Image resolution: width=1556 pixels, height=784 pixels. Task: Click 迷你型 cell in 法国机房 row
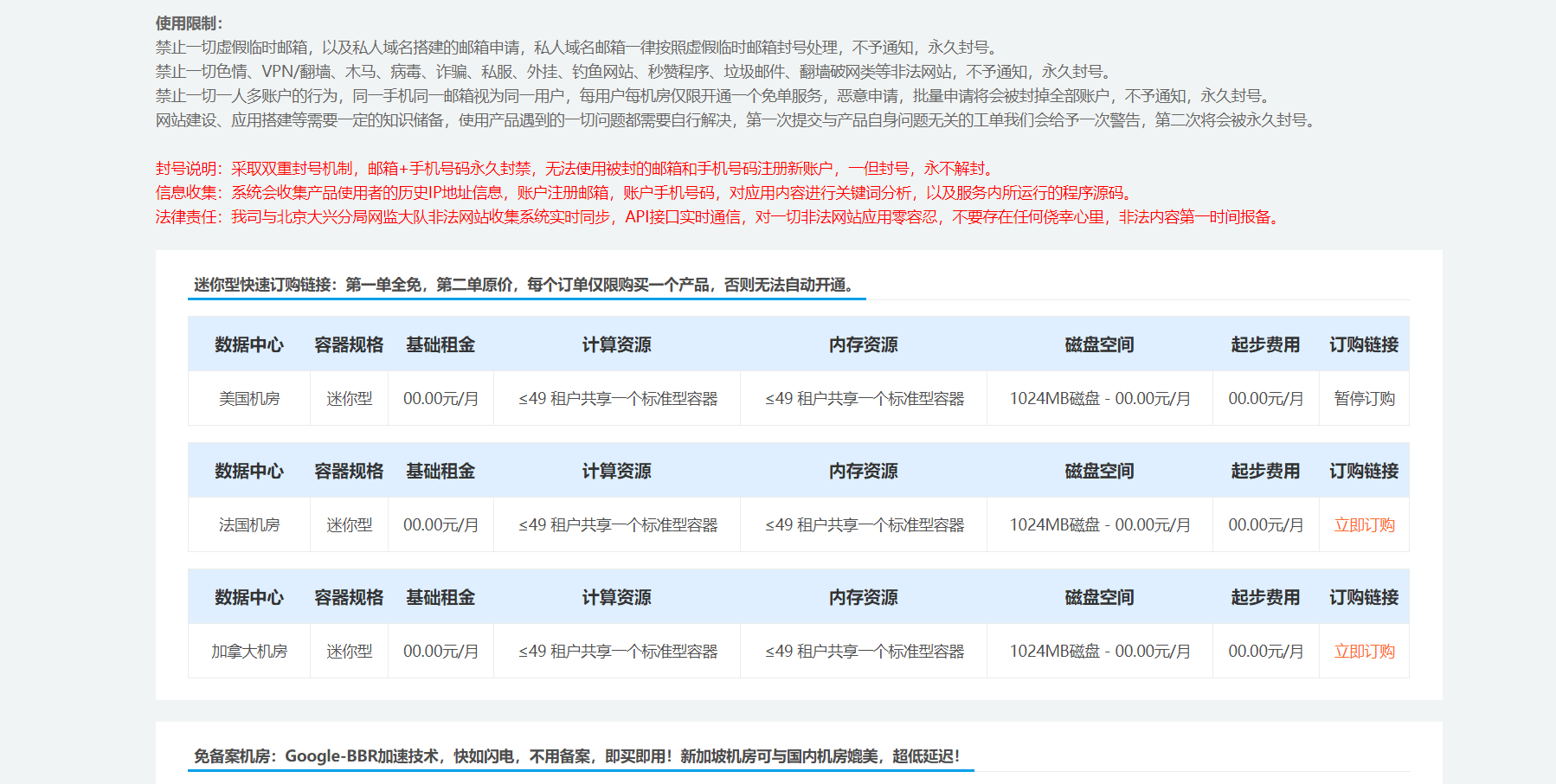pyautogui.click(x=349, y=525)
